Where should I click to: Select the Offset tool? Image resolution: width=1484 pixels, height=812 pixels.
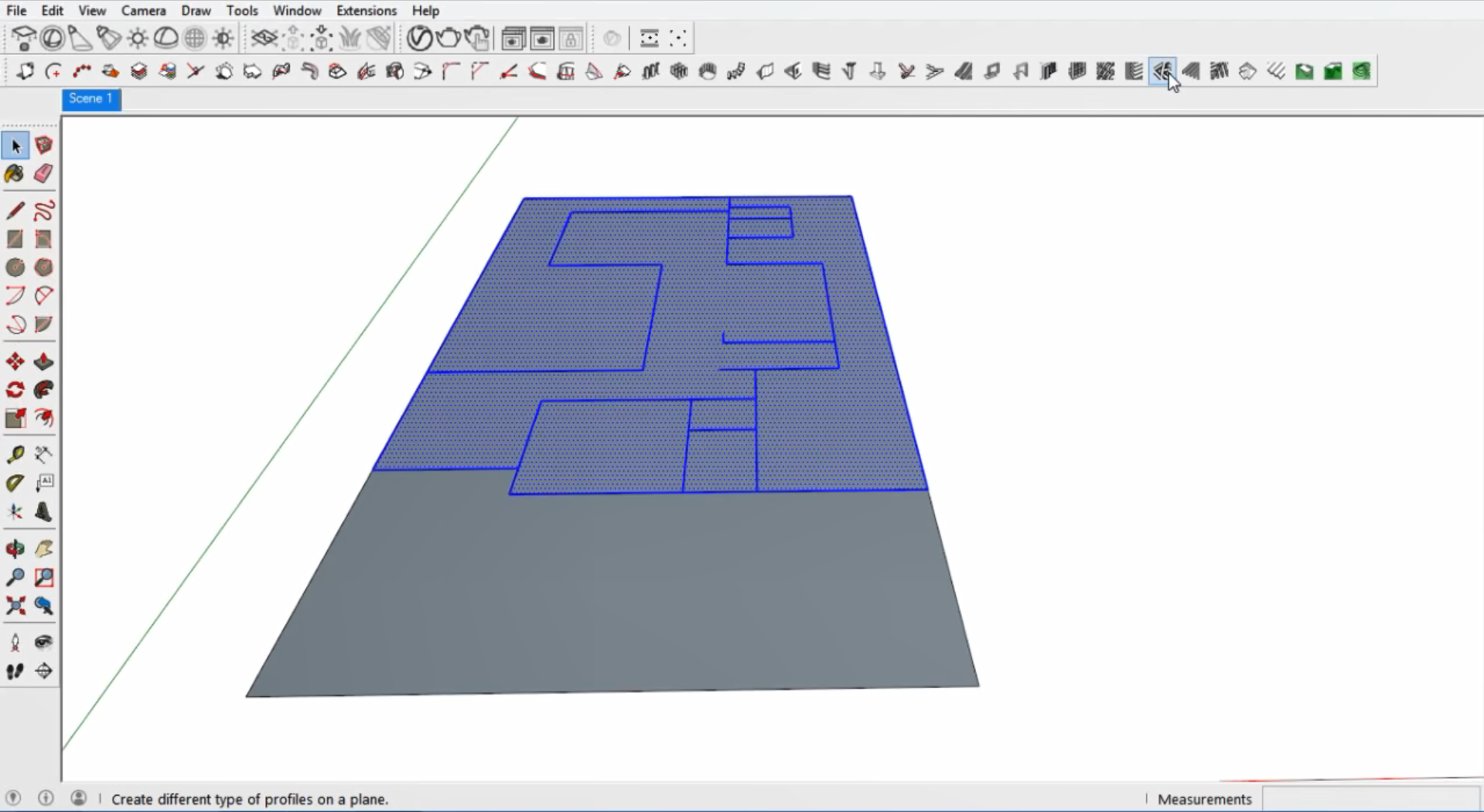coord(44,418)
